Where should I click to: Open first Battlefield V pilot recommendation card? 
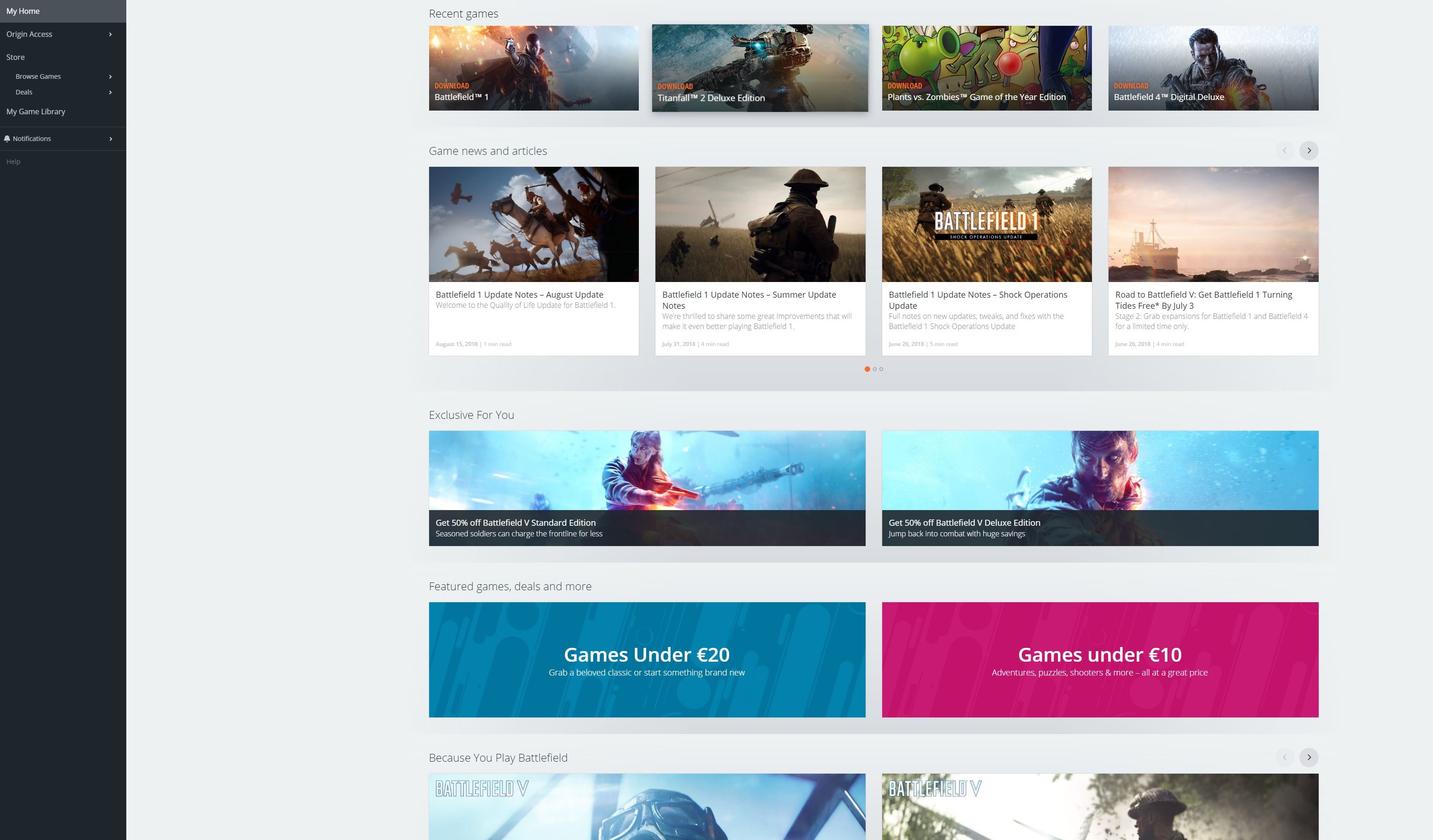tap(647, 806)
